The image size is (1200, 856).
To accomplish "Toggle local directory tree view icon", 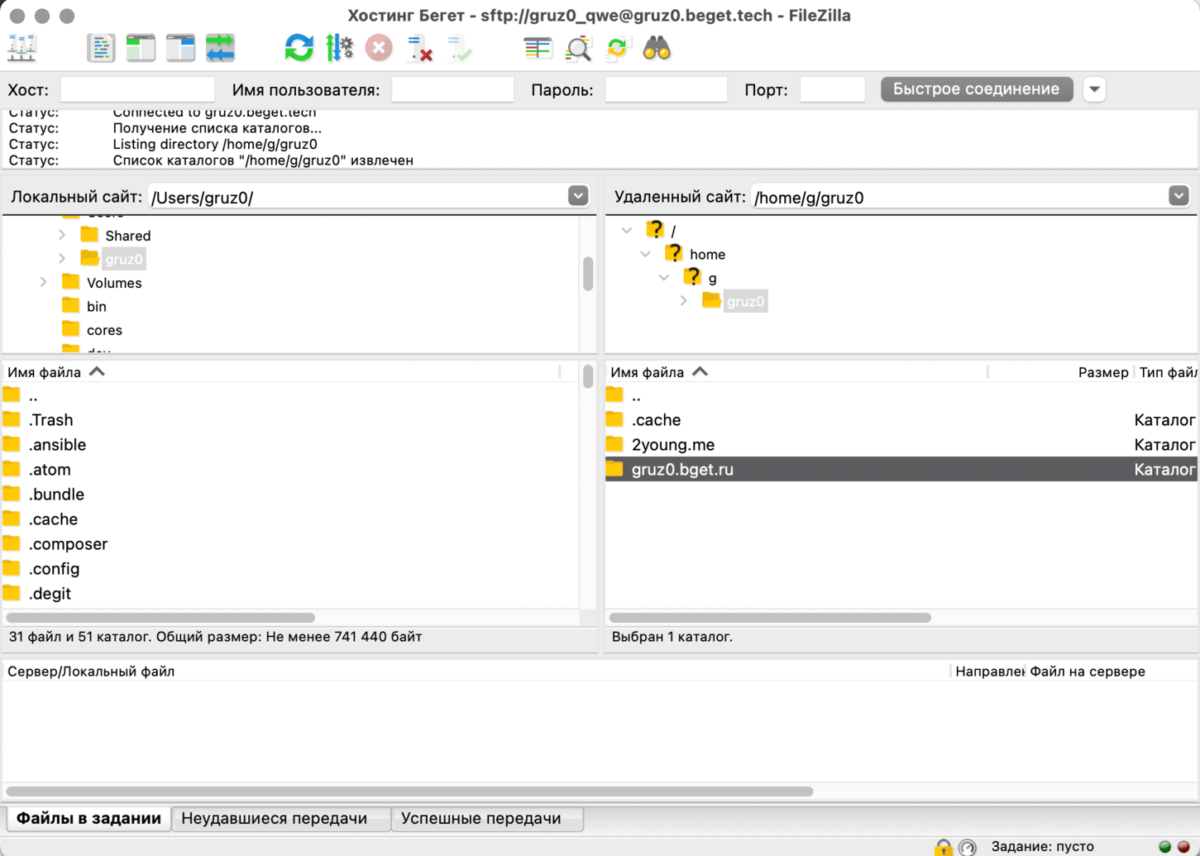I will 141,47.
